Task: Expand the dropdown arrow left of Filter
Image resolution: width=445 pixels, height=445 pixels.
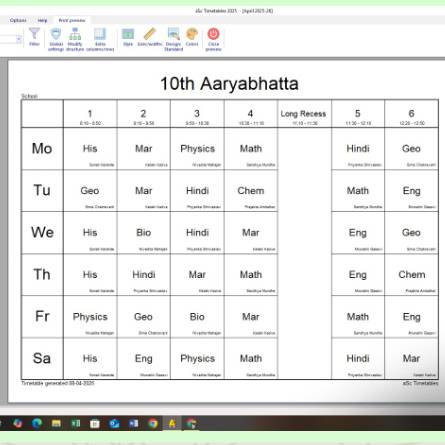Action: click(x=19, y=39)
